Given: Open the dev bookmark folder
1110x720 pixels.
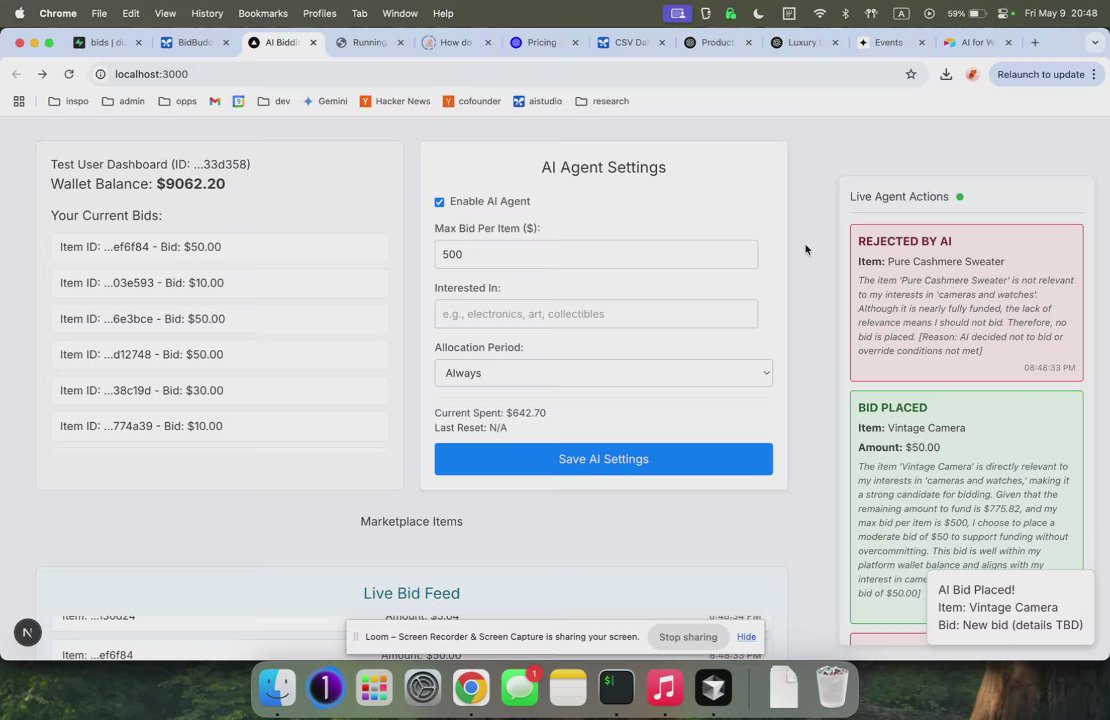Looking at the screenshot, I should [x=274, y=101].
